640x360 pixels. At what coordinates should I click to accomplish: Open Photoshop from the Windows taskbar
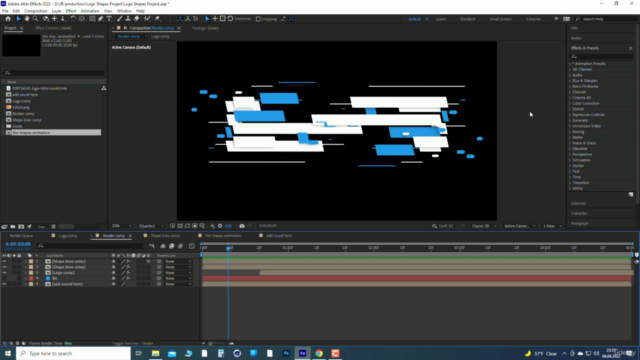click(x=286, y=353)
